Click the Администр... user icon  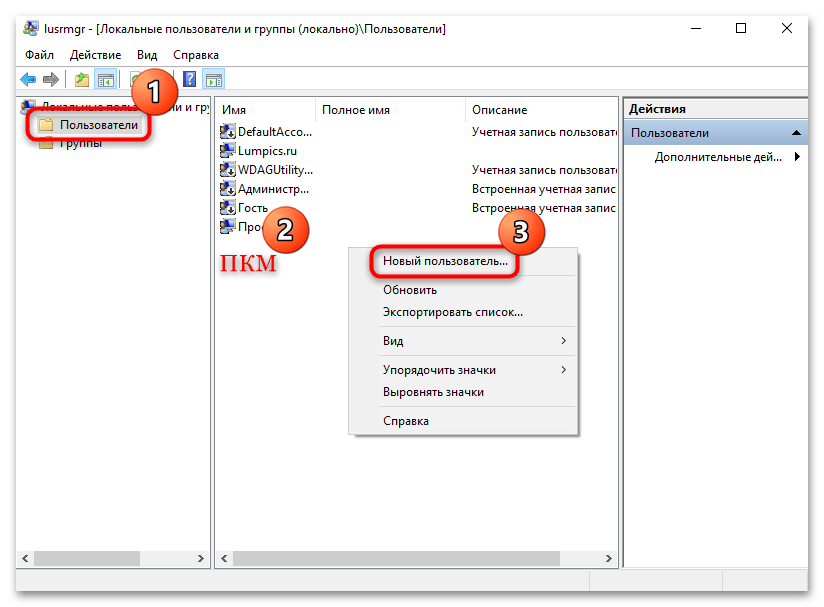coord(228,188)
